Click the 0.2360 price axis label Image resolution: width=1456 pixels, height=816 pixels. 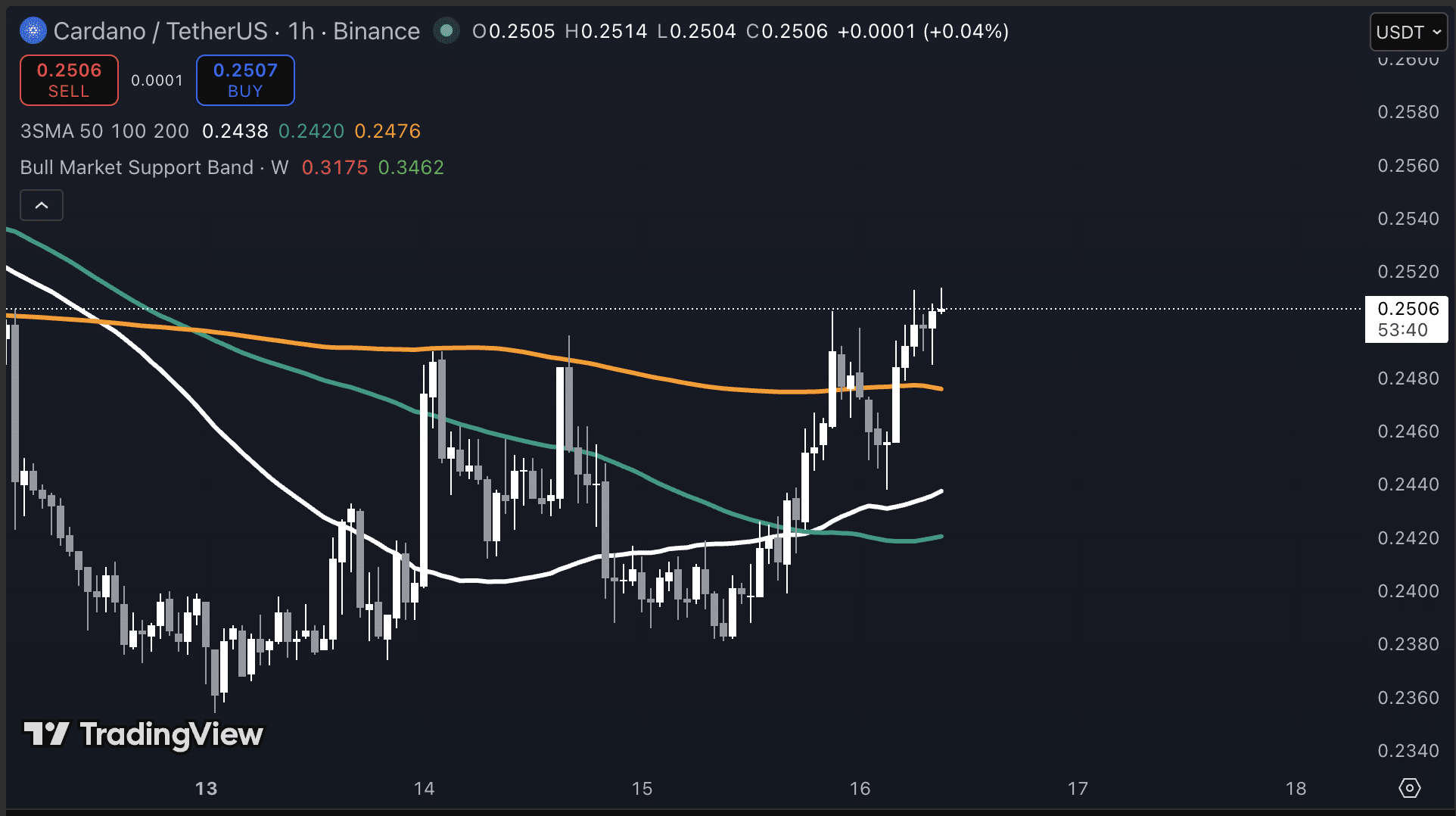[1408, 698]
